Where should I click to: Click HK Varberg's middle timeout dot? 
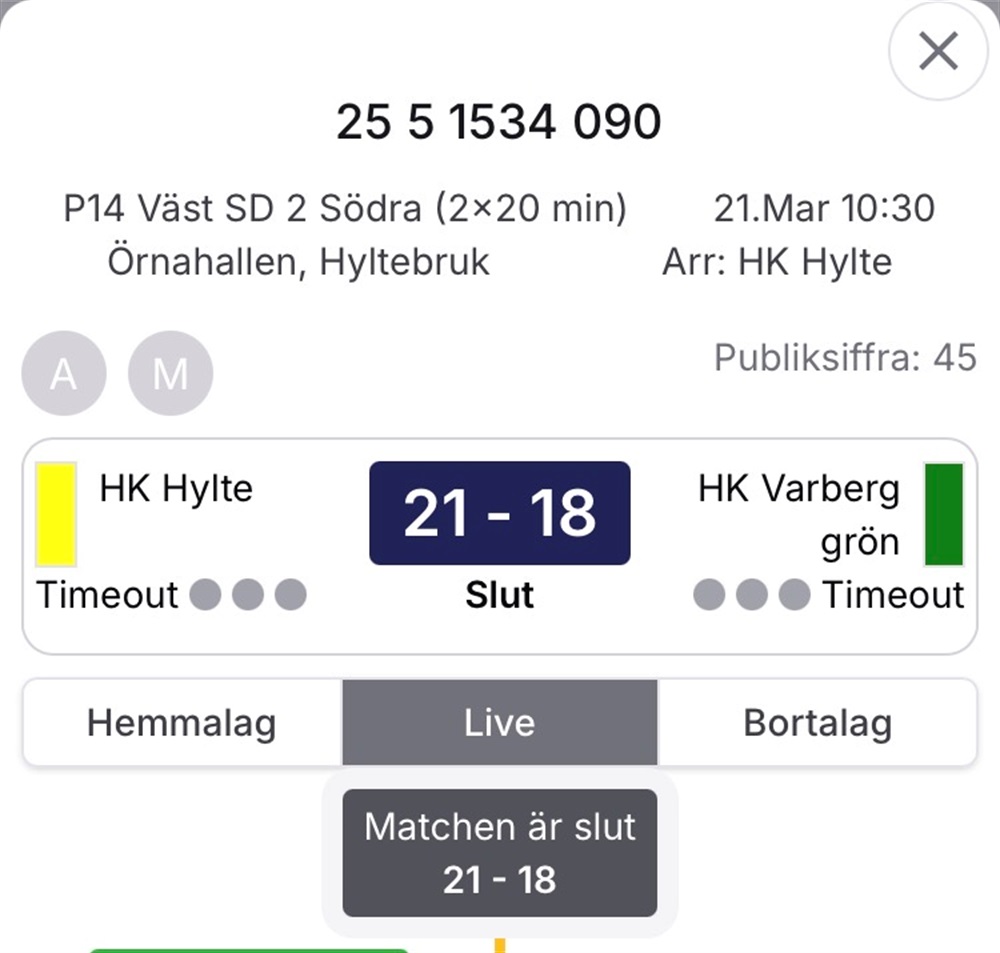point(752,595)
